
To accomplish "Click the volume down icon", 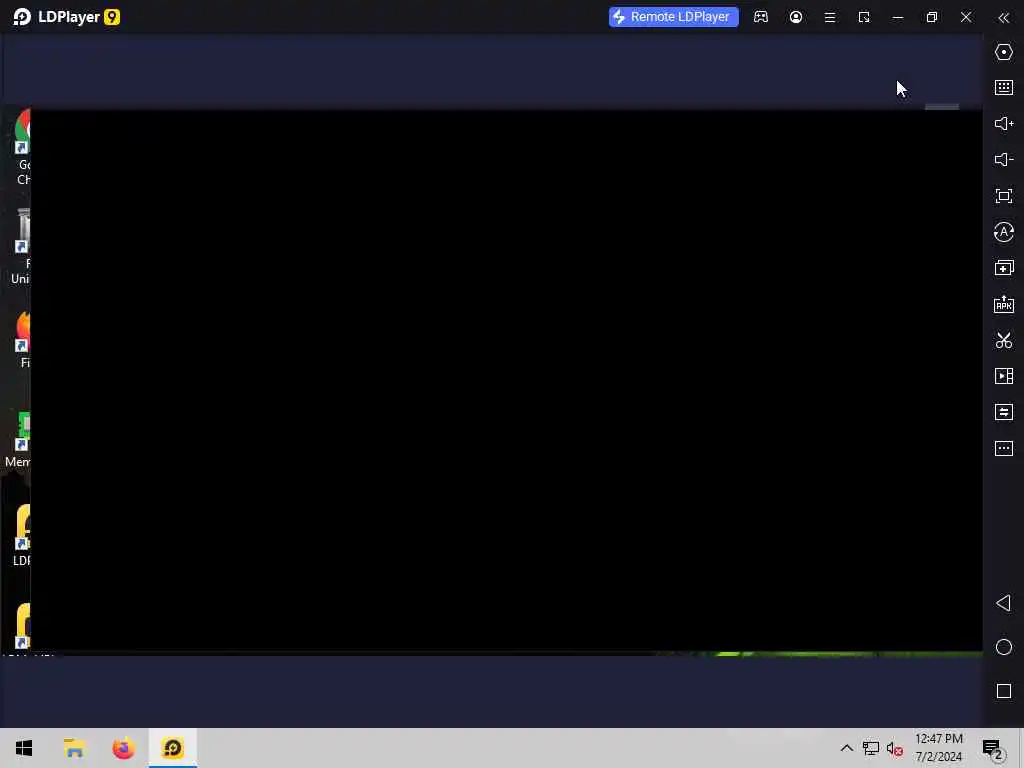I will 1004,159.
